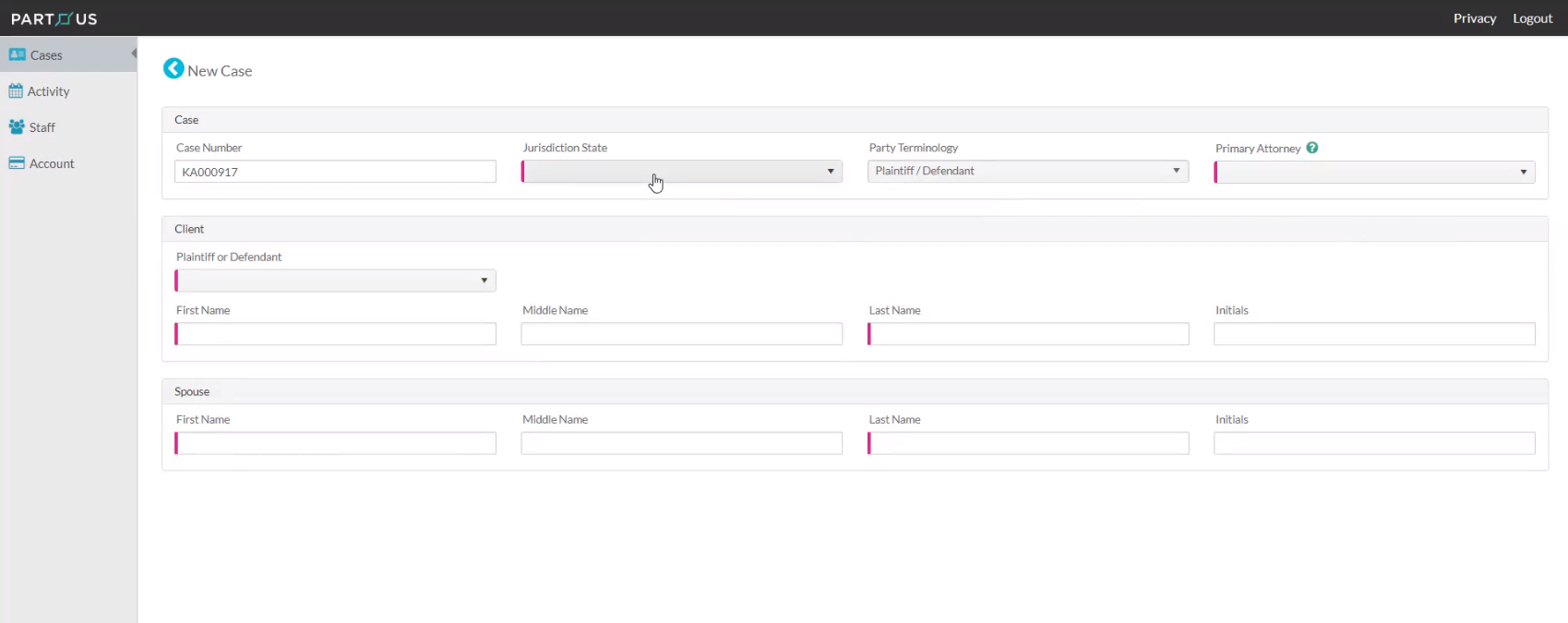Click the back arrow beside New Case

pos(173,68)
